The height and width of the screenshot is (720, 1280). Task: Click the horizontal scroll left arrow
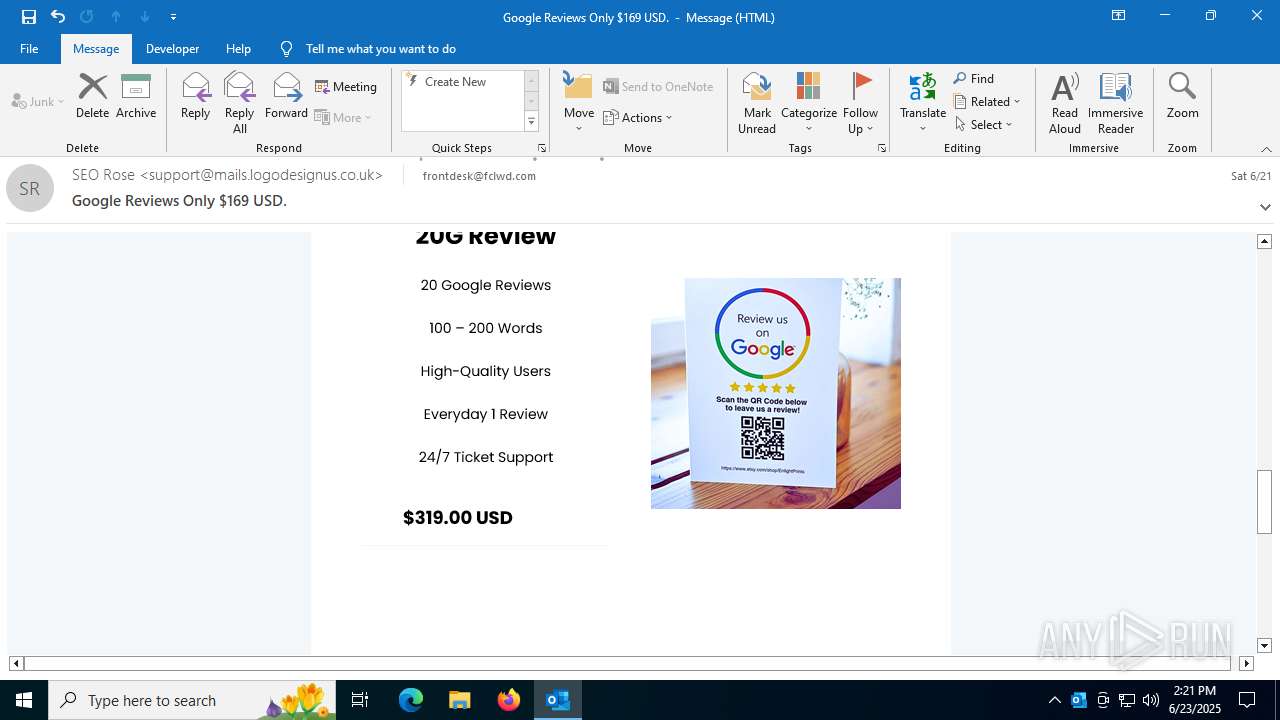16,663
